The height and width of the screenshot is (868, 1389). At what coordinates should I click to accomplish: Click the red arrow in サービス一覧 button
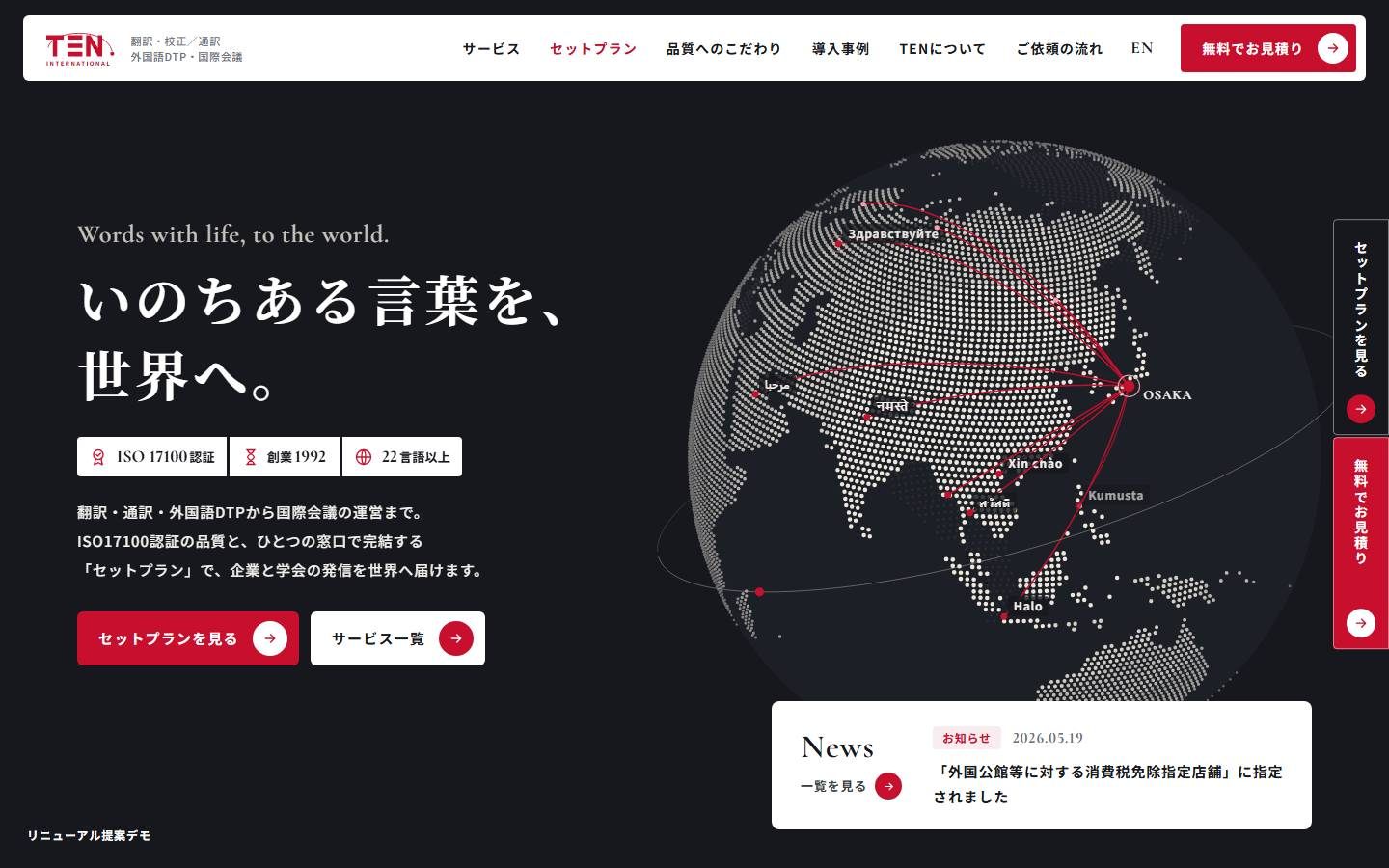[456, 638]
